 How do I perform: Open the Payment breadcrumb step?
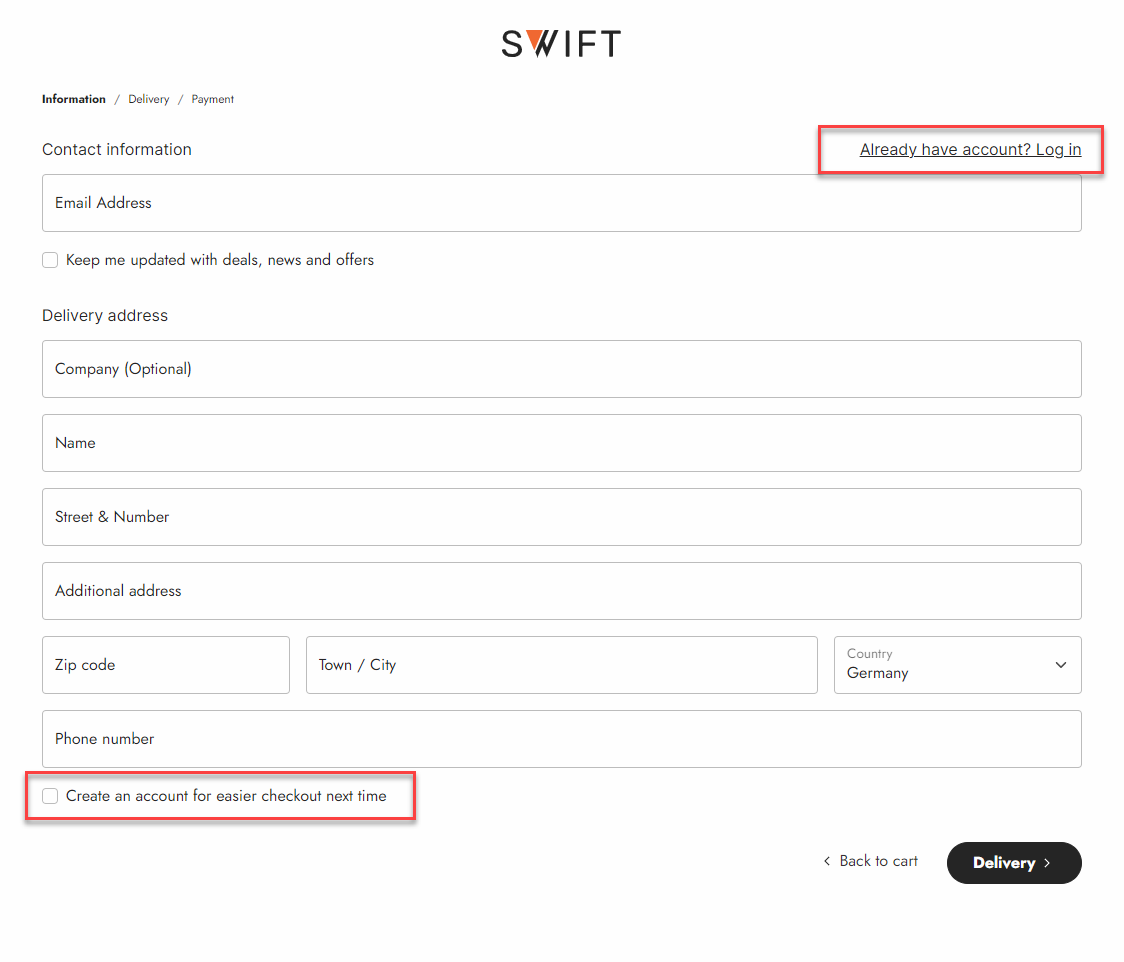click(x=213, y=99)
